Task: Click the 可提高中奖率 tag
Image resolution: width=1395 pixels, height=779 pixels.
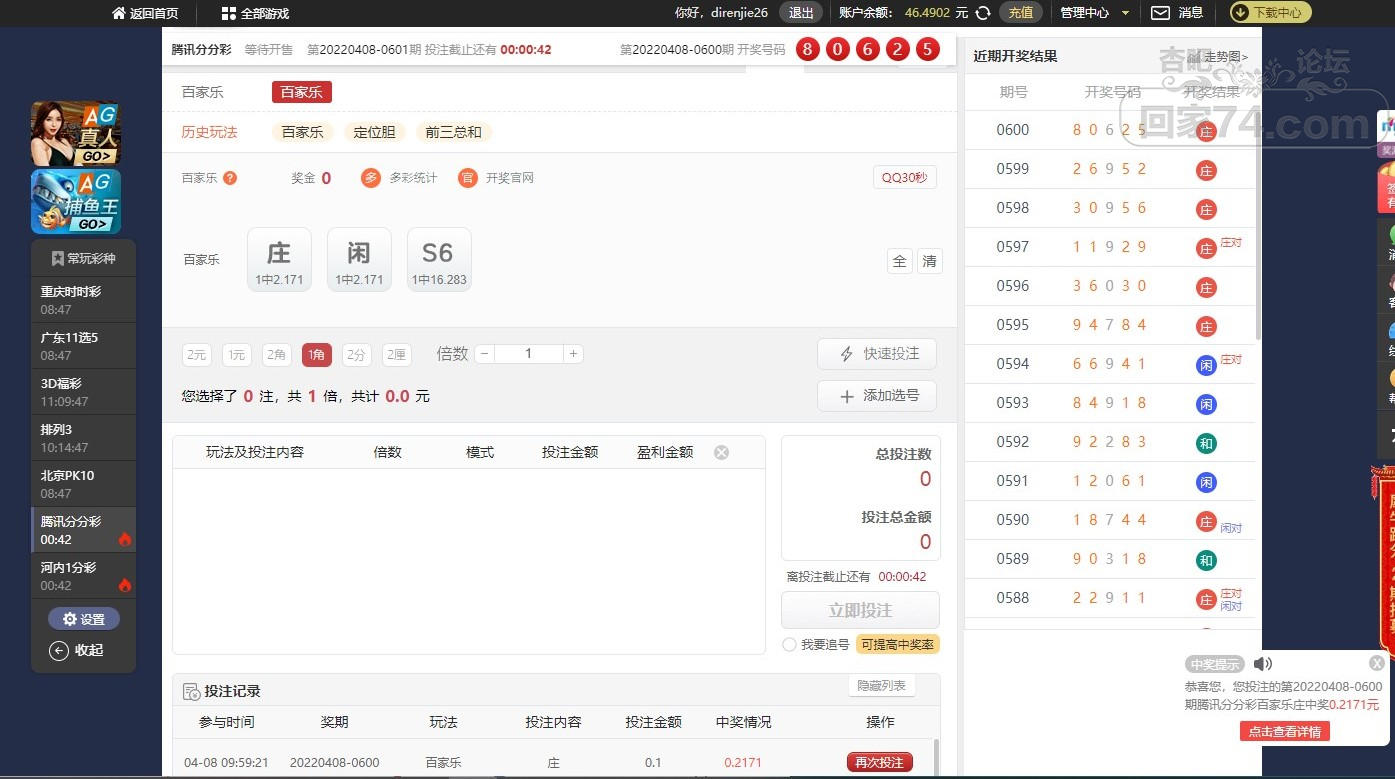Action: (898, 645)
